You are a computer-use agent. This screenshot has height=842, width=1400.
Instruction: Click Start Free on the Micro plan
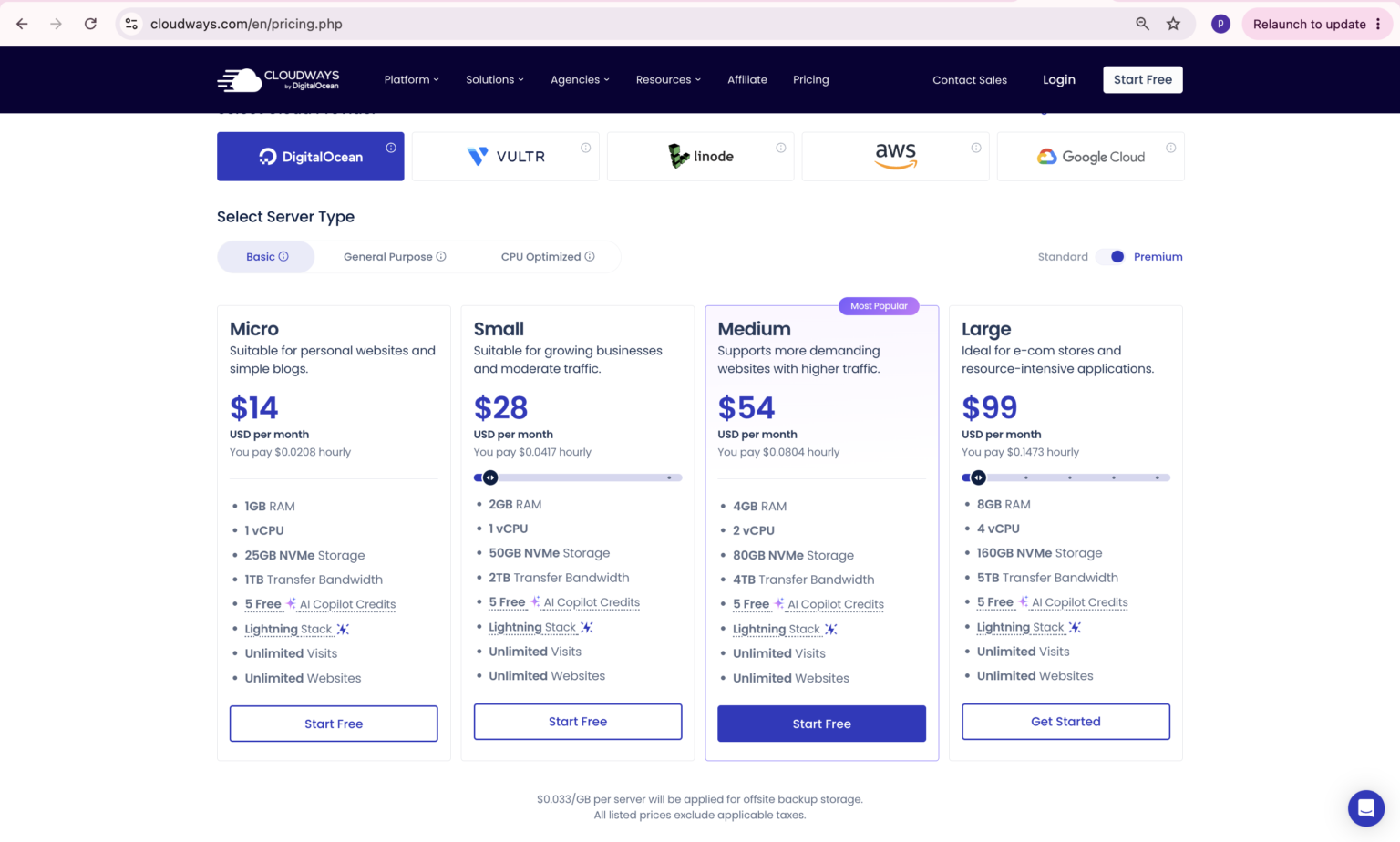tap(334, 724)
